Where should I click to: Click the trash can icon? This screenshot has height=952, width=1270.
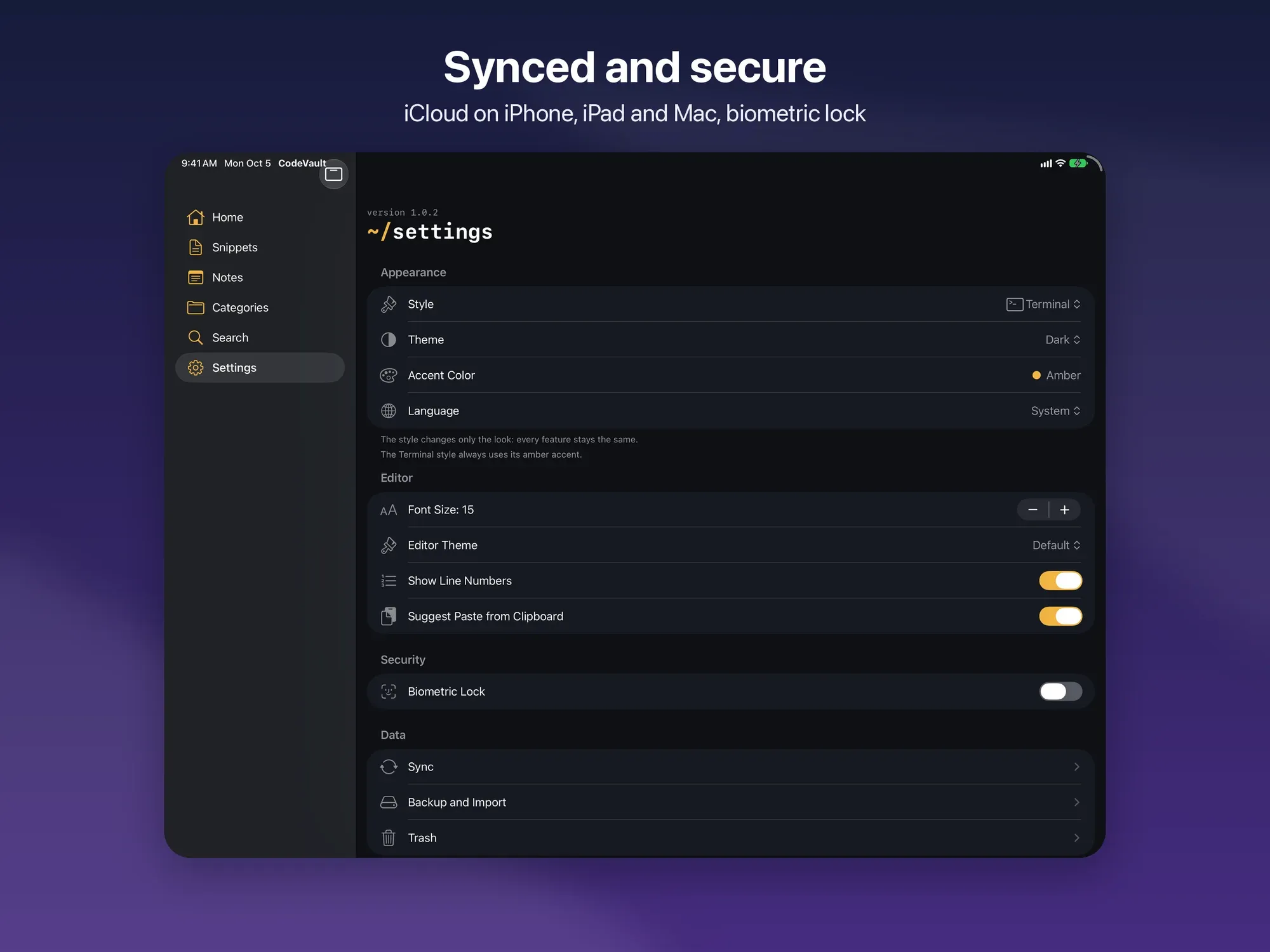(389, 838)
